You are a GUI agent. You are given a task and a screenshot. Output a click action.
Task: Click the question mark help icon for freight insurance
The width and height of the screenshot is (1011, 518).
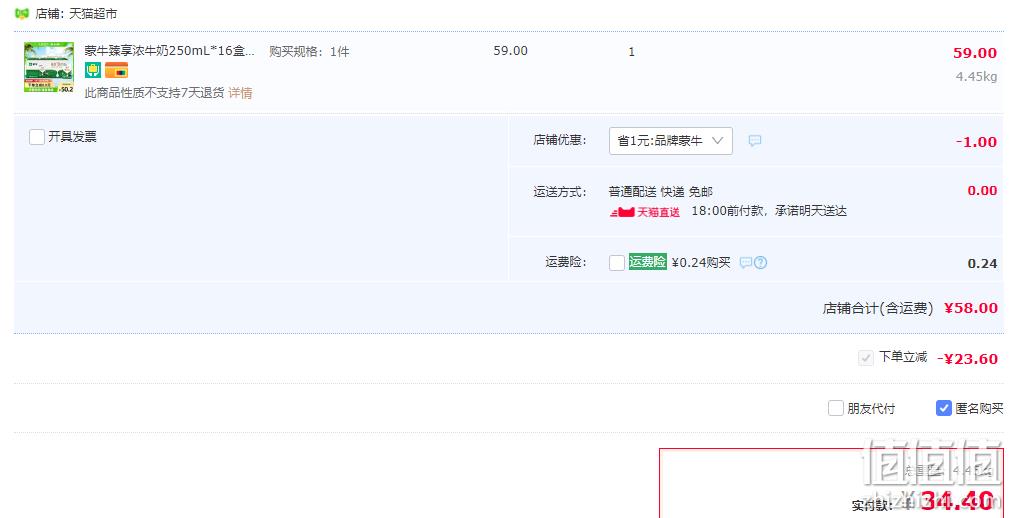tap(761, 263)
